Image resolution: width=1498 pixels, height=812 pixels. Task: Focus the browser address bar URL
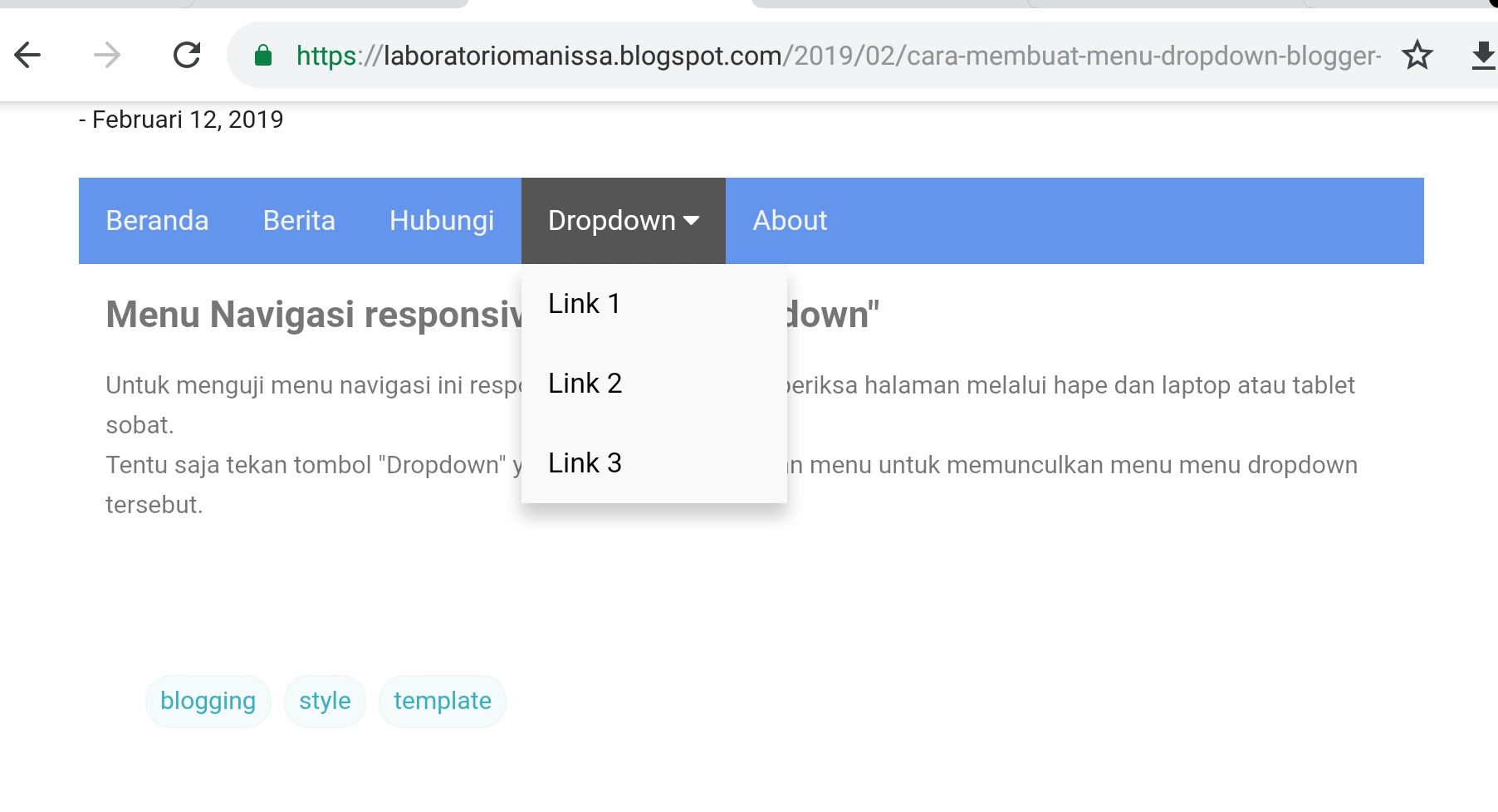point(839,56)
